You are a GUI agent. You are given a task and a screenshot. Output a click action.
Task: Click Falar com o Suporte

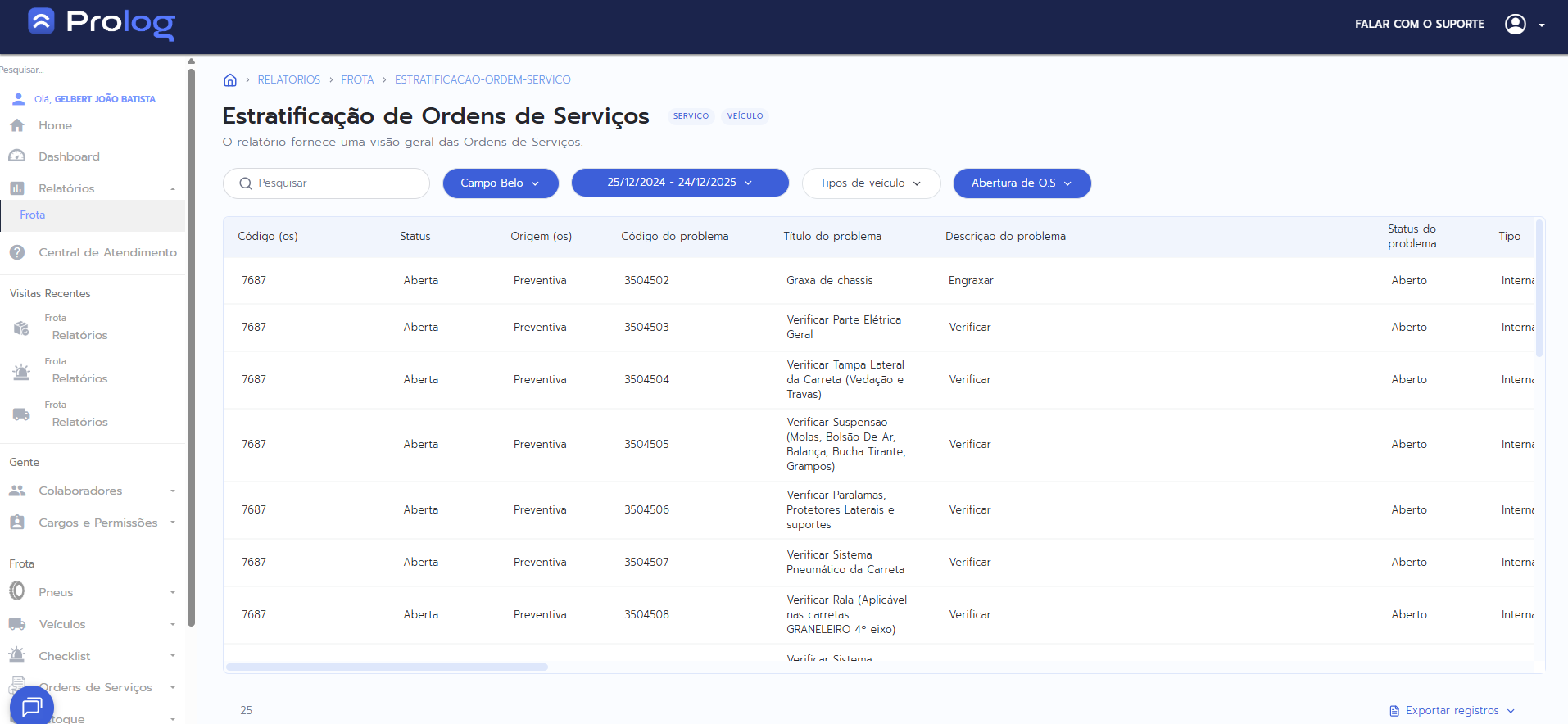coord(1419,25)
